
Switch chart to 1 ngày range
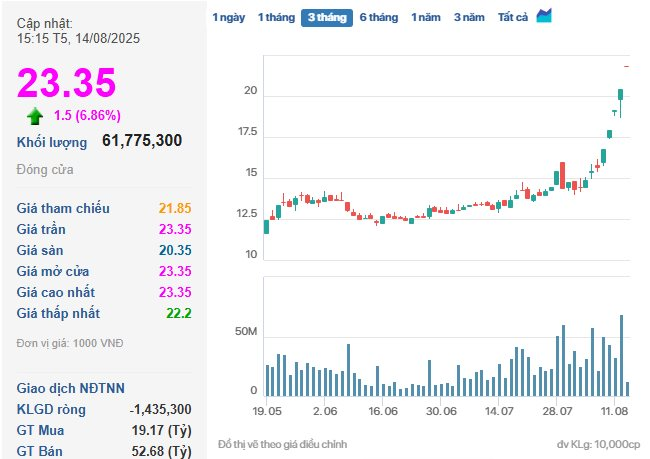[228, 17]
